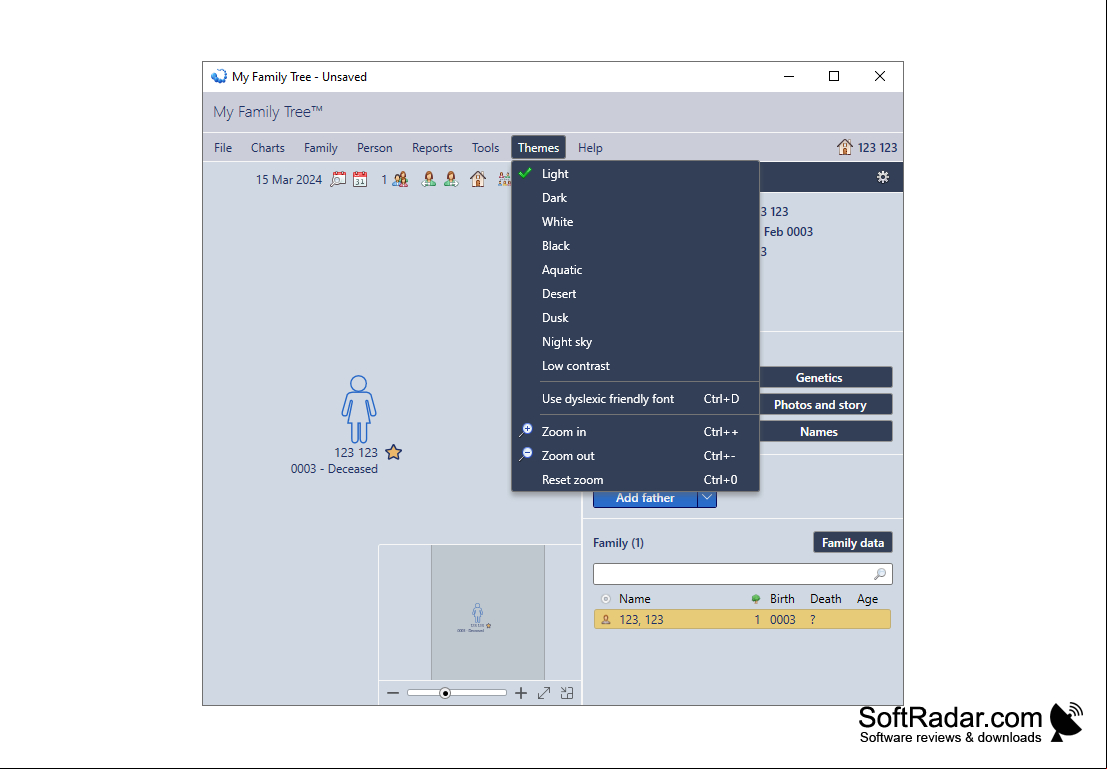Open the Charts menu
Image resolution: width=1107 pixels, height=769 pixels.
pos(268,148)
